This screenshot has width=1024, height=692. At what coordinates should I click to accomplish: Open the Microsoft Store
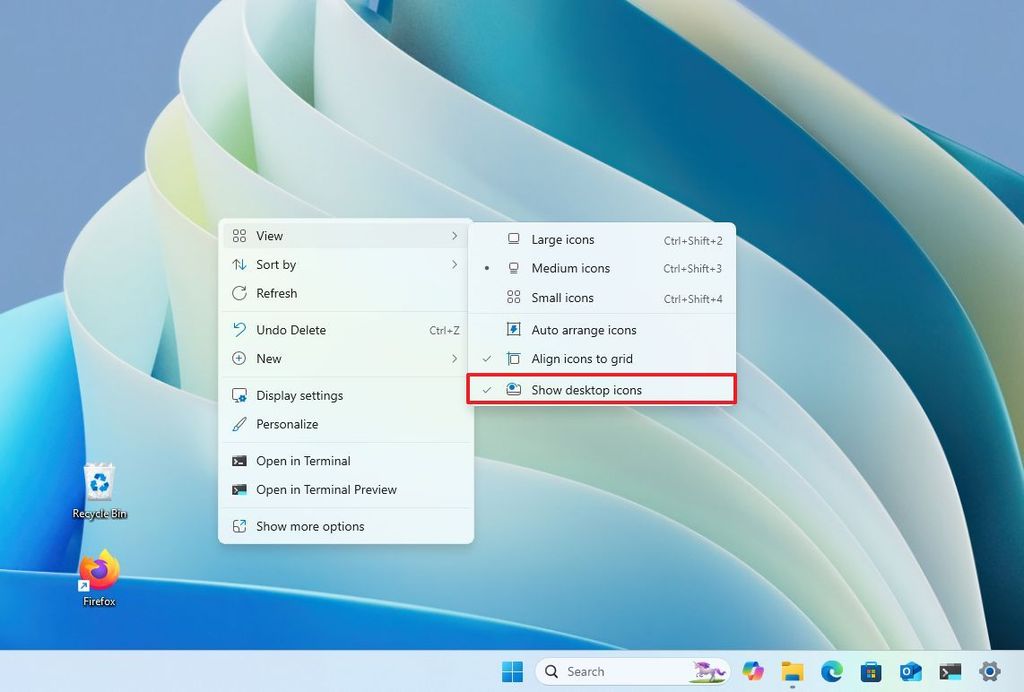coord(869,671)
